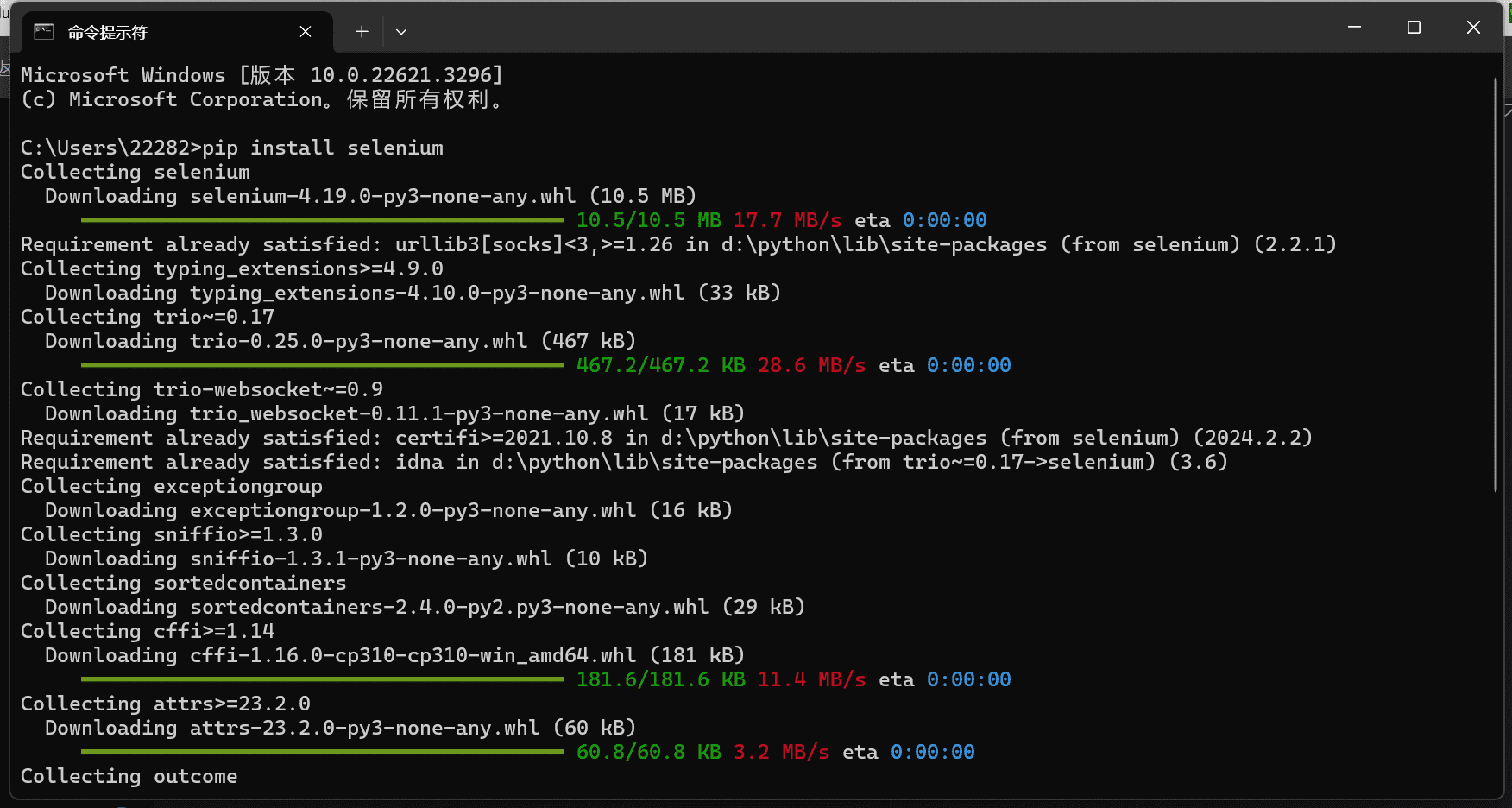Click the 'pip install selenium' command line
Screen dimensions: 1512x808
(232, 148)
